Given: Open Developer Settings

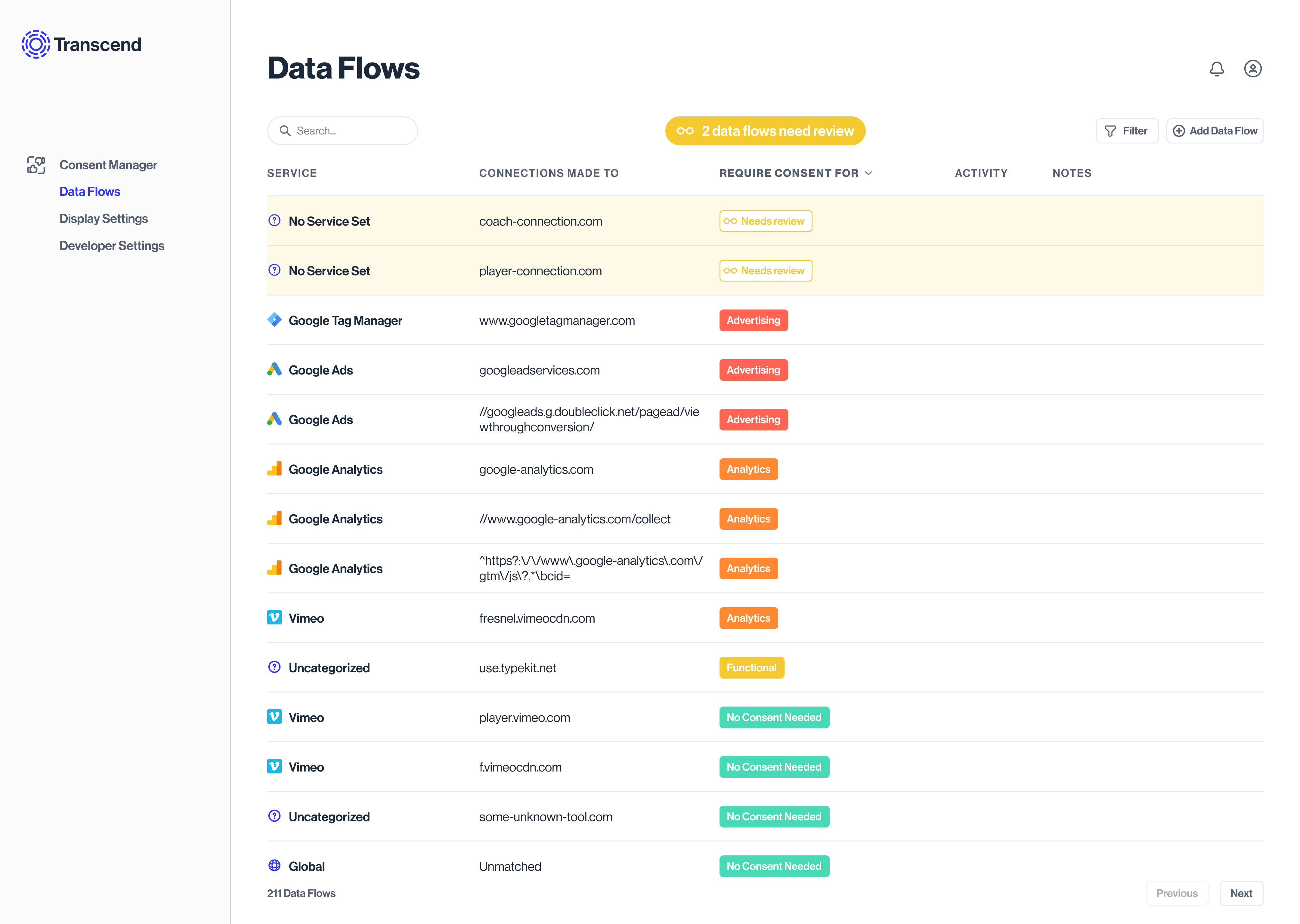Looking at the screenshot, I should point(112,246).
